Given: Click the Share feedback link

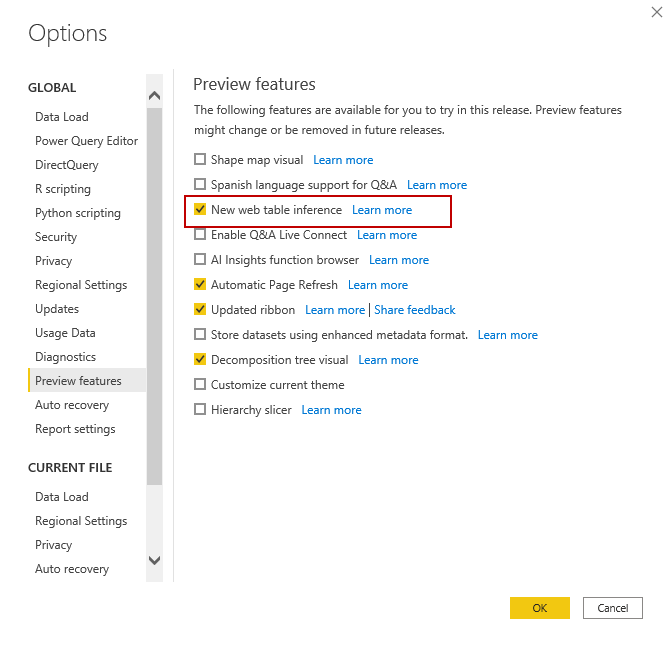Looking at the screenshot, I should (415, 310).
